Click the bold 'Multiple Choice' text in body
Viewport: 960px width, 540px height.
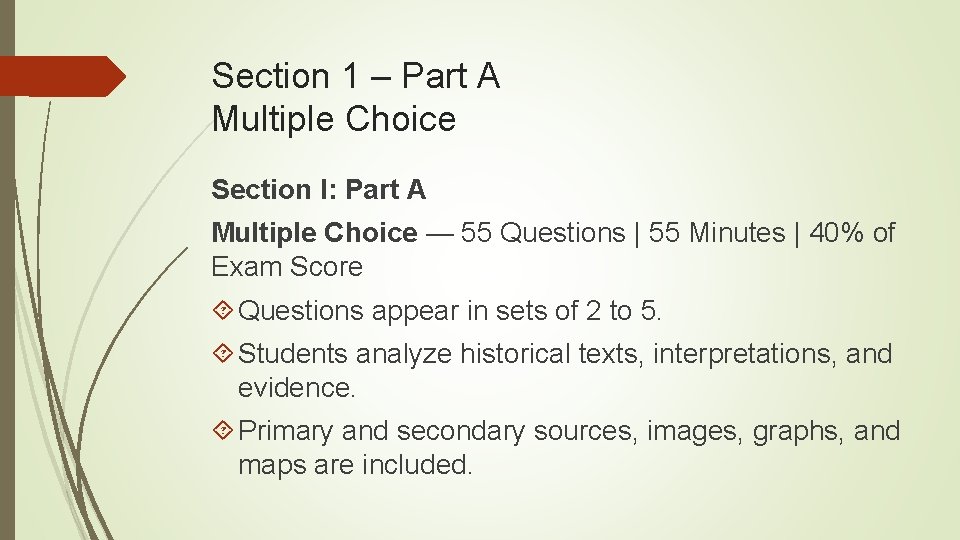315,233
